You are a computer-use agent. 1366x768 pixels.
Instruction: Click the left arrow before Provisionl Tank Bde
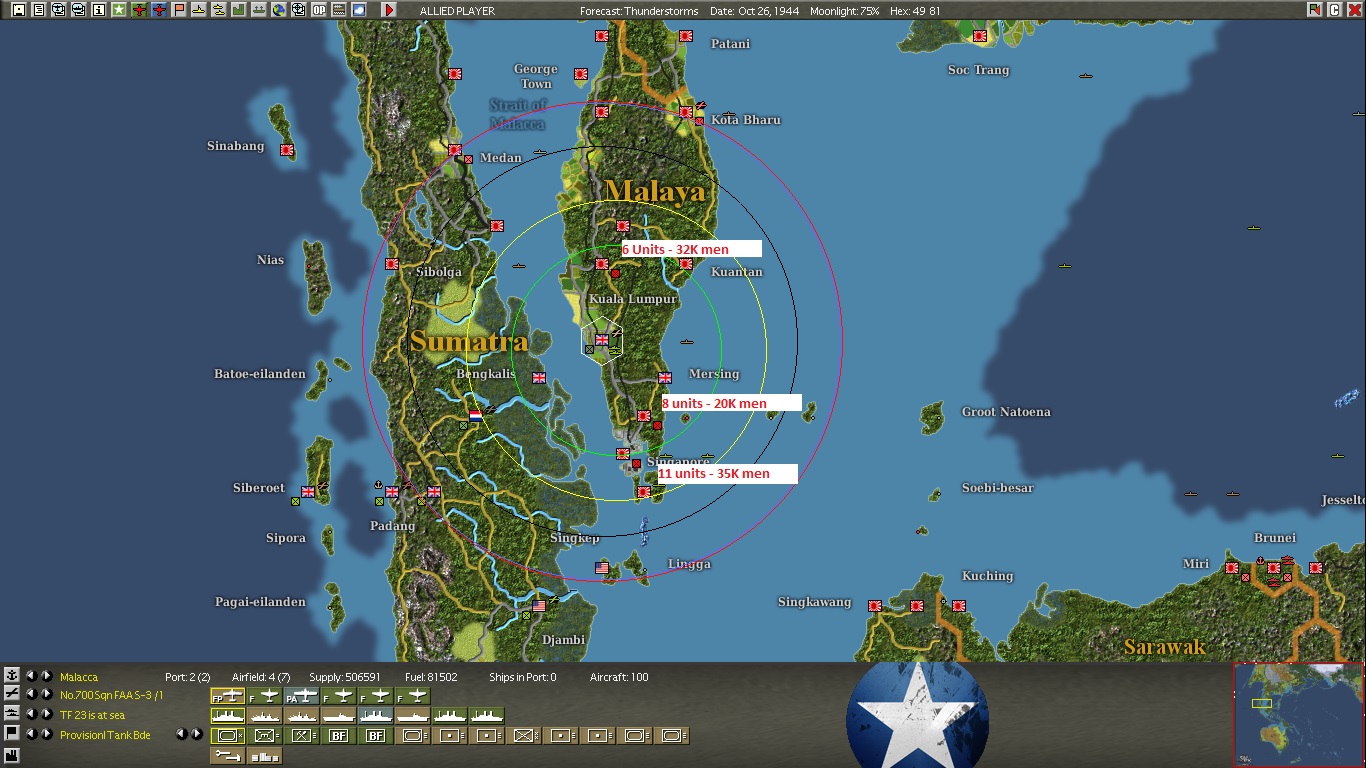[31, 734]
